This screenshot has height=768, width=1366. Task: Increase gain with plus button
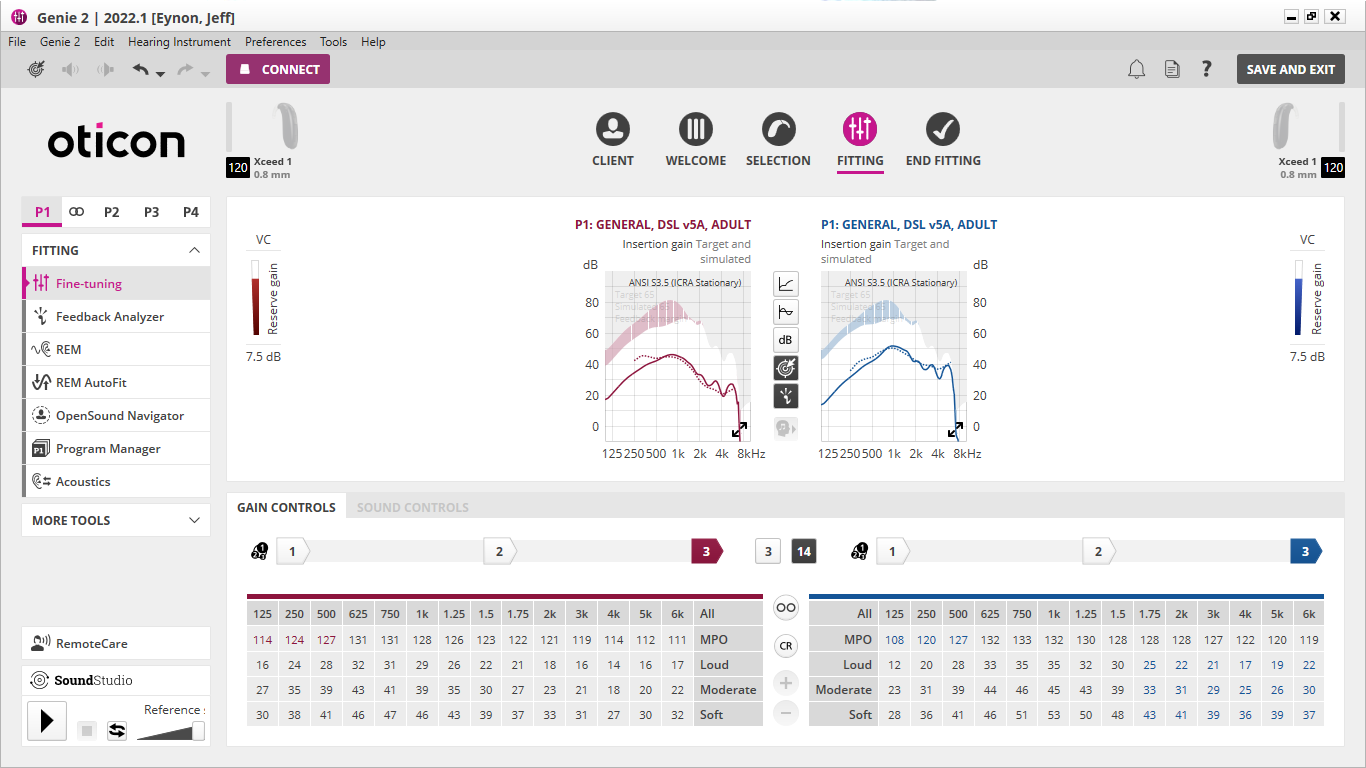786,683
